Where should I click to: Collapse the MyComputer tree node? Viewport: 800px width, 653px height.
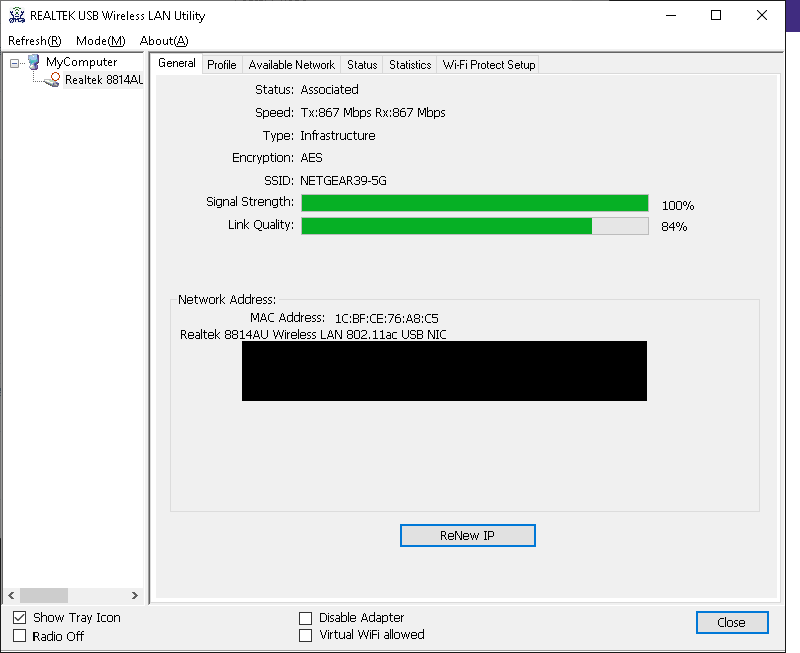(x=14, y=63)
